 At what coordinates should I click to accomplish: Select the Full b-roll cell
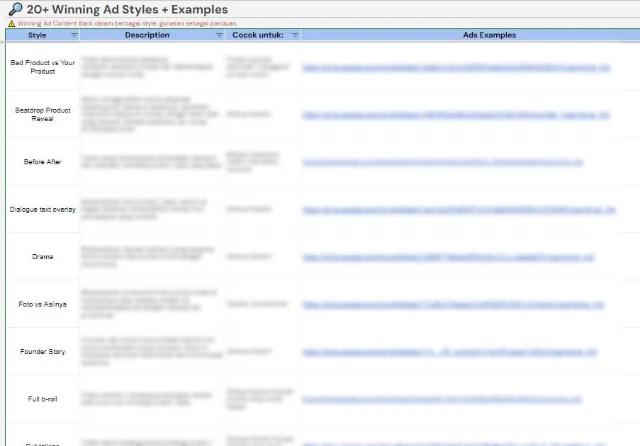click(x=42, y=399)
